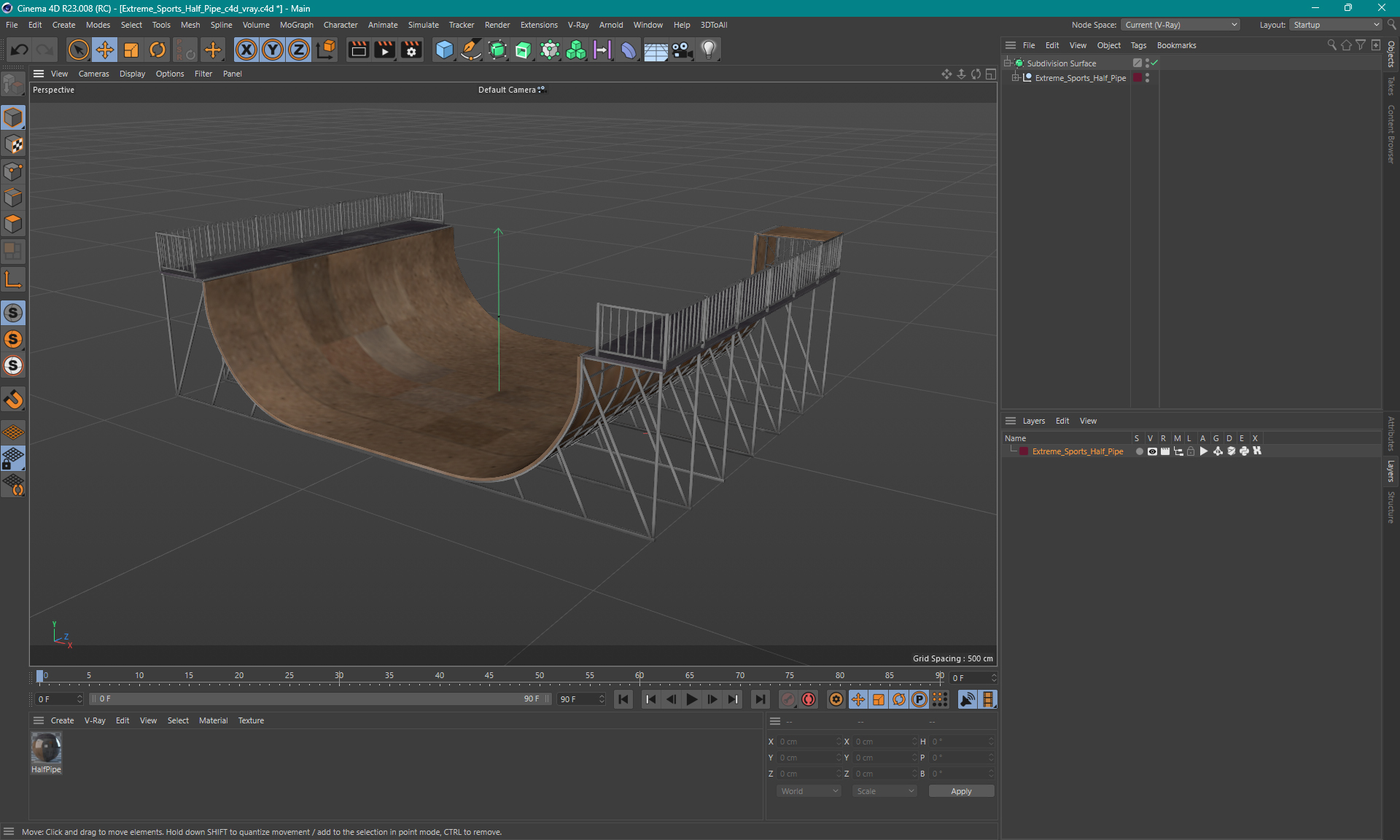Expand the Extreme_Sports_Half_Pipe object node
Viewport: 1400px width, 840px height.
coord(1015,78)
